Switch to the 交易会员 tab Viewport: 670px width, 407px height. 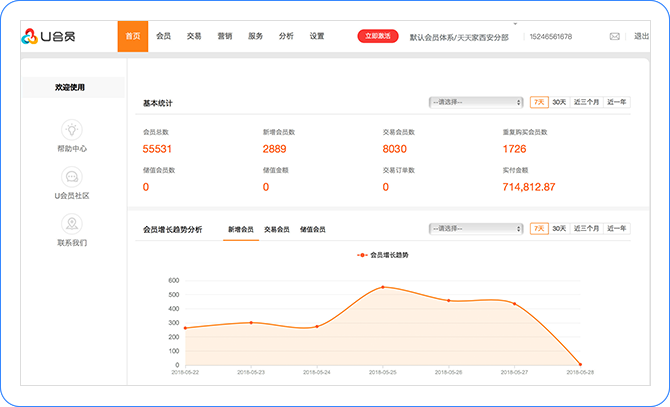click(x=277, y=230)
